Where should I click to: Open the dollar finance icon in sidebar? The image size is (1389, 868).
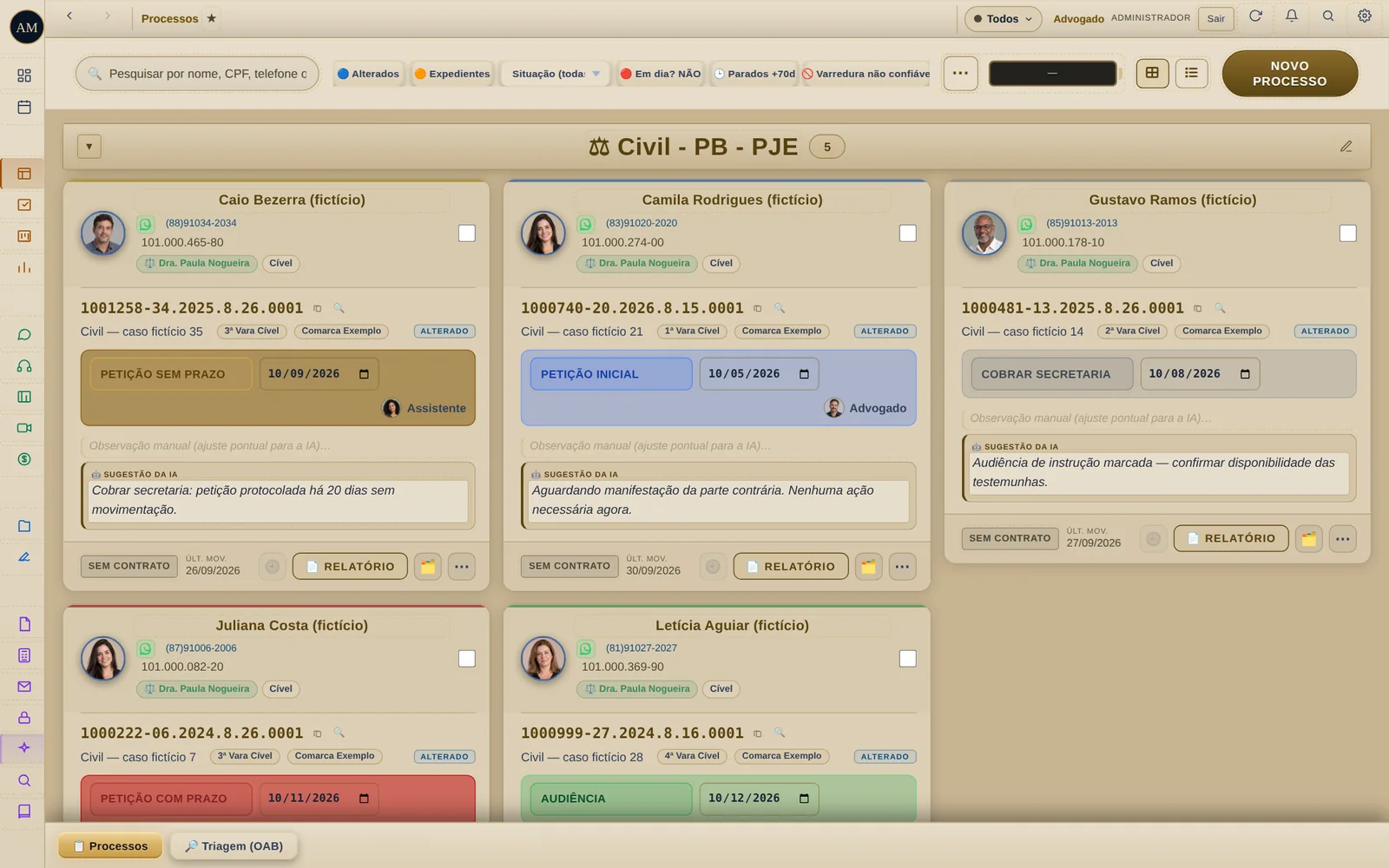pos(24,459)
